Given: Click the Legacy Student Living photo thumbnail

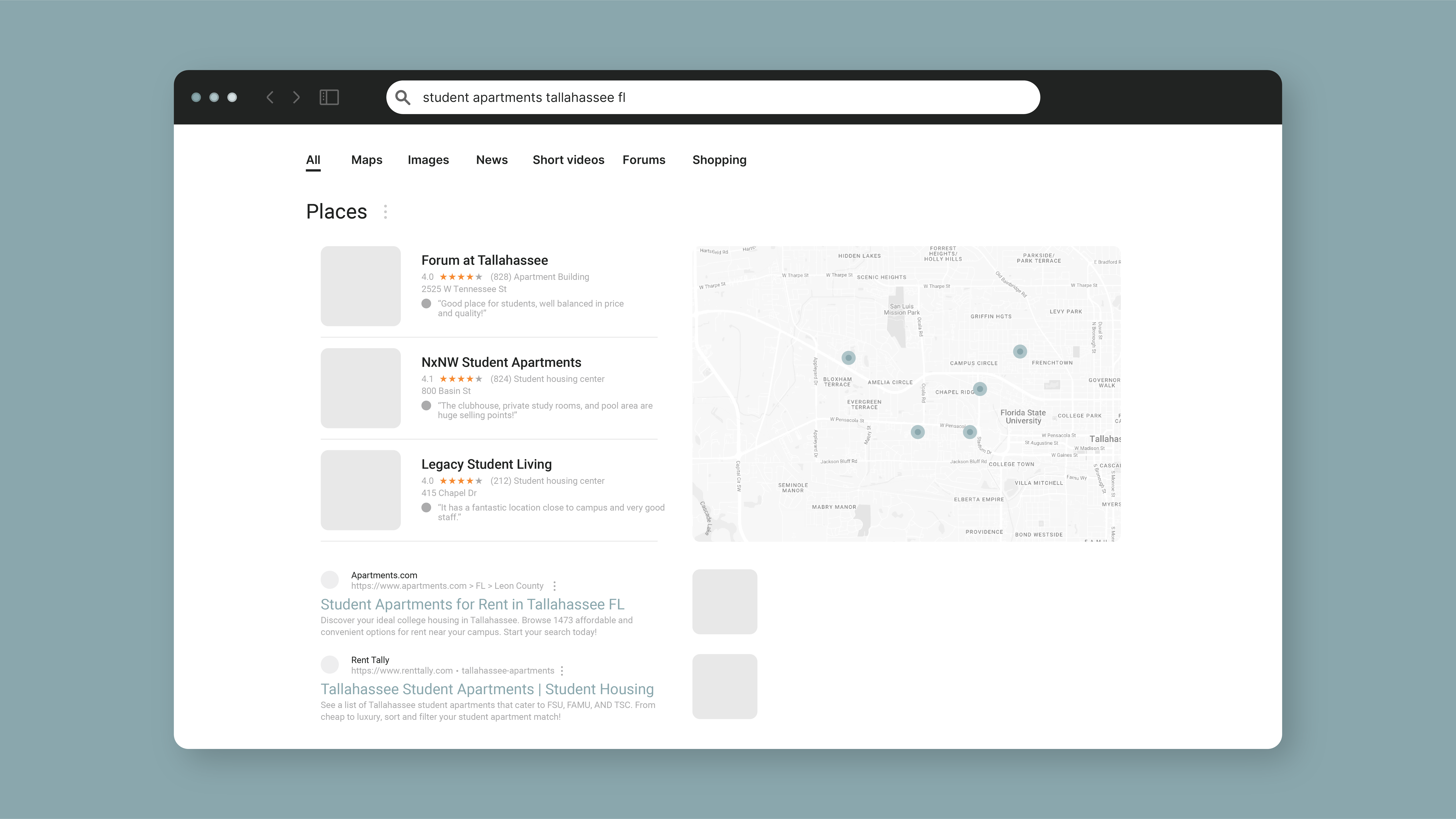Looking at the screenshot, I should coord(361,490).
